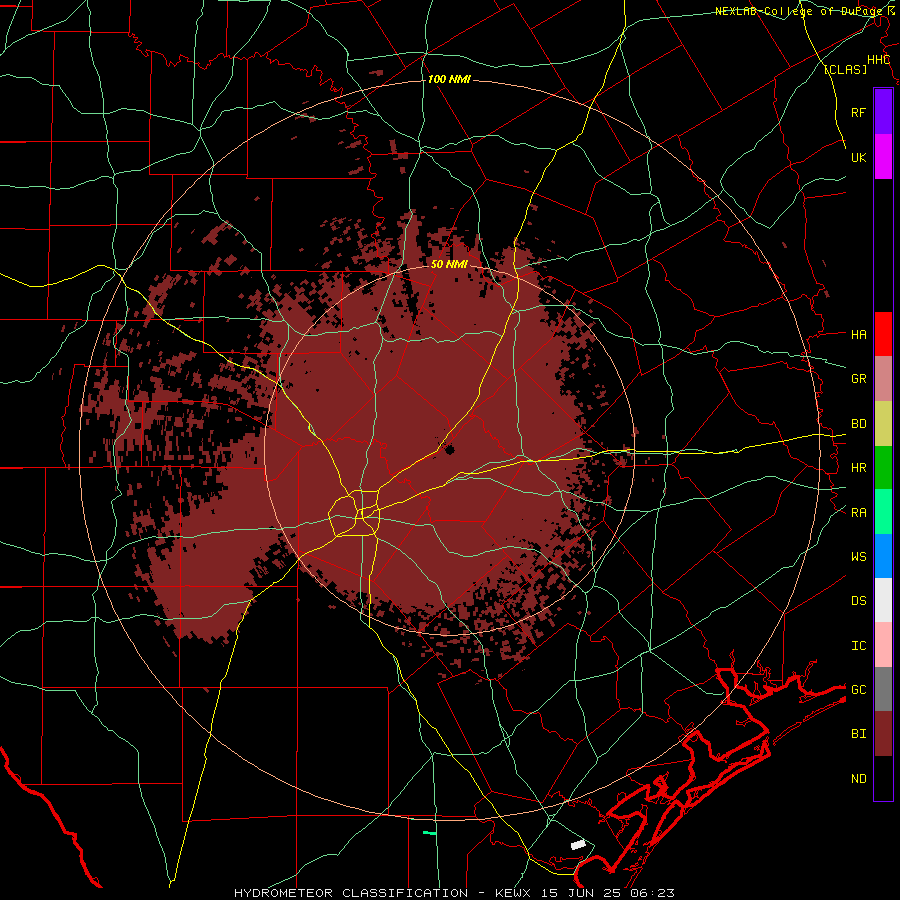Image resolution: width=900 pixels, height=900 pixels.
Task: Click the "15 JUN 25 06:23" timestamp
Action: pyautogui.click(x=608, y=893)
